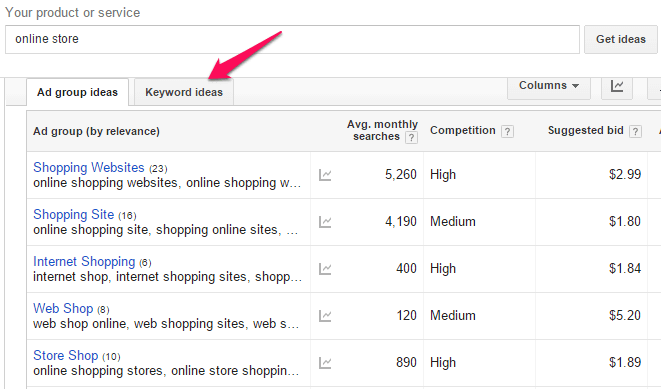Open Shopping Websites ad group link

pyautogui.click(x=89, y=167)
